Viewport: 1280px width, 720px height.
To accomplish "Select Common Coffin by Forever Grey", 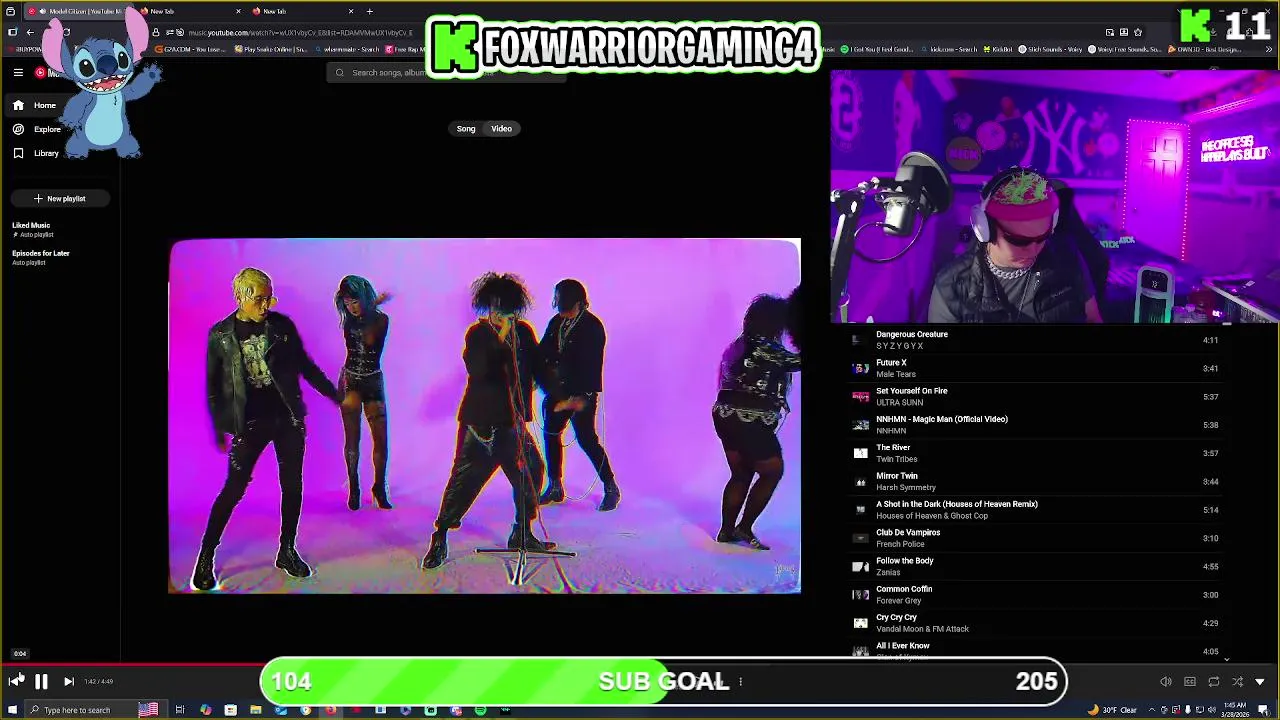I will point(1035,594).
